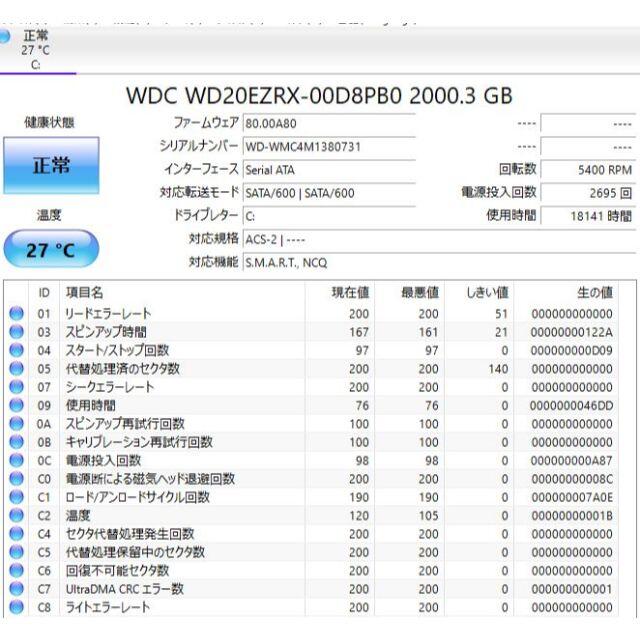Viewport: 640px width, 640px height.
Task: Click status icon for C1 ロード/アンロードサイクル回数
Action: [17, 497]
